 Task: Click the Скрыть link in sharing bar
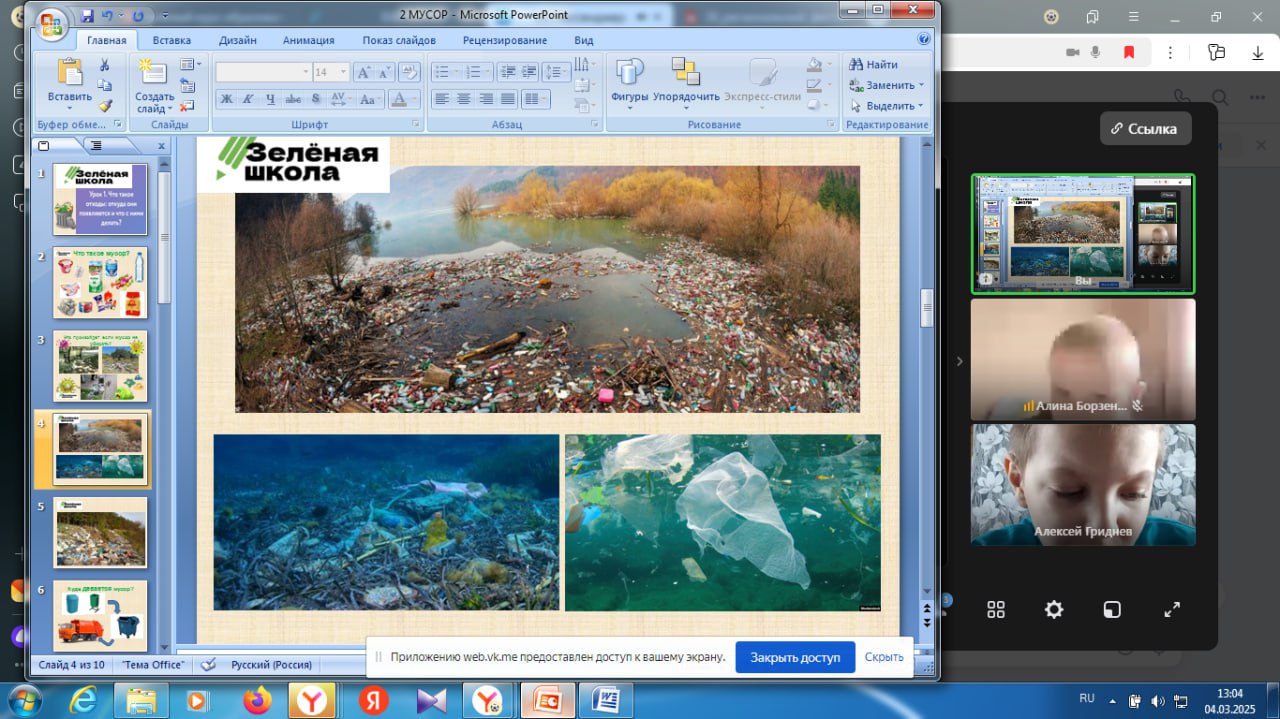coord(884,657)
